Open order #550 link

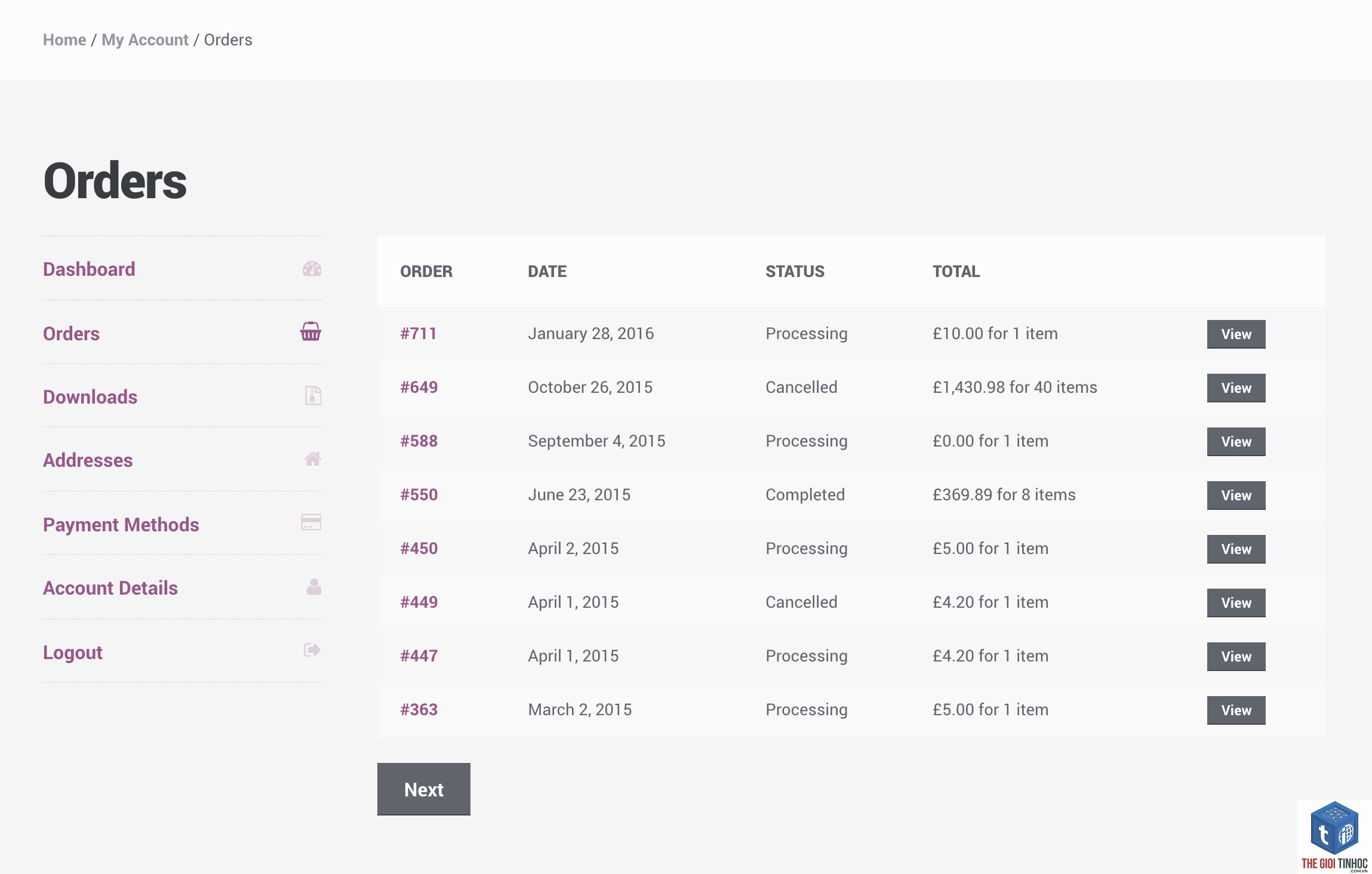coord(419,495)
